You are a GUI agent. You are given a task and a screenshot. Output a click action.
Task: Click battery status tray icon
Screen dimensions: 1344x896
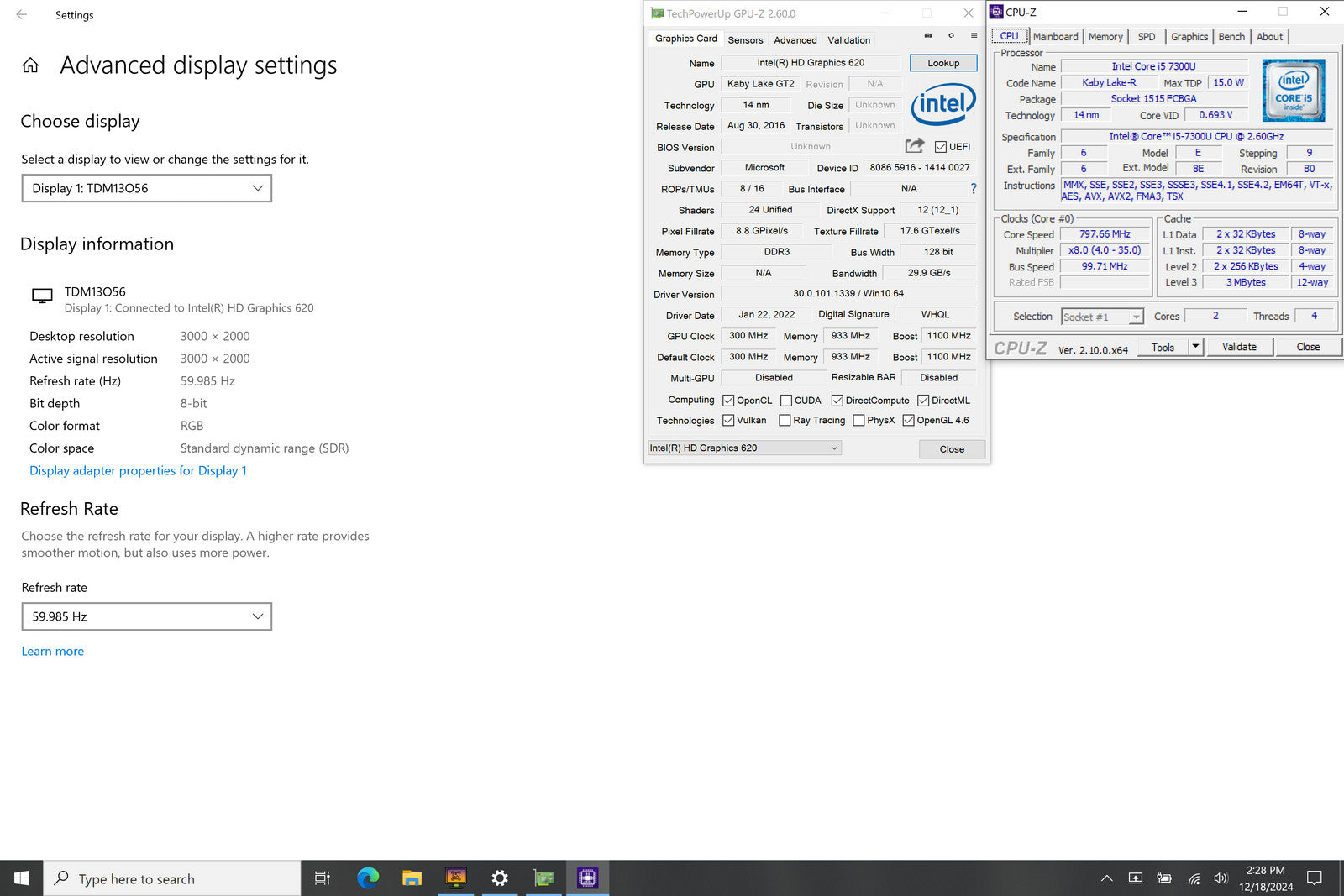(1164, 878)
